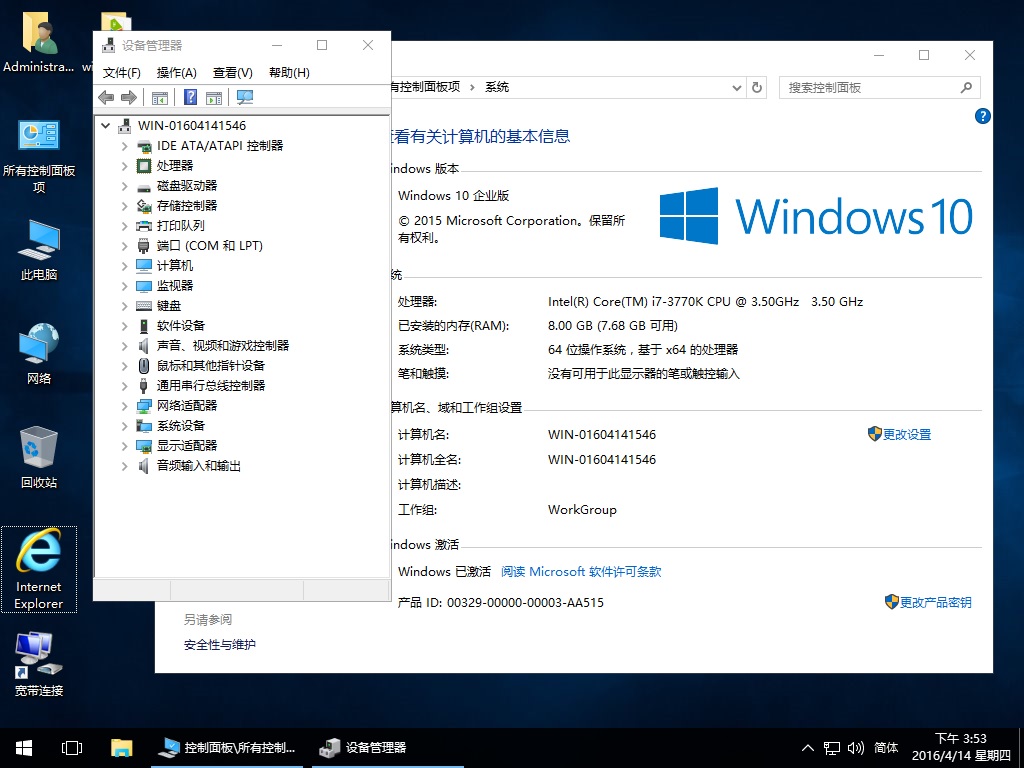Click the volume icon in system tray
1024x768 pixels.
tap(856, 748)
